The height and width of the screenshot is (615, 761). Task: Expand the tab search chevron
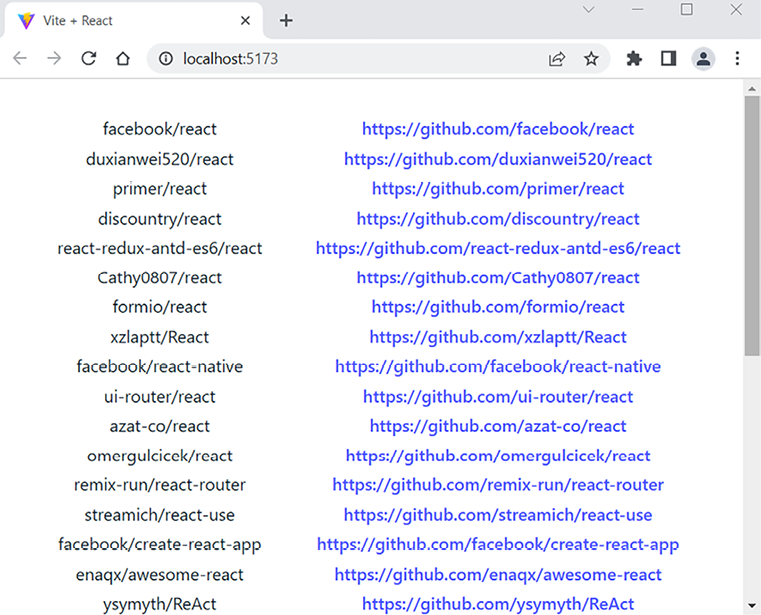[x=589, y=10]
